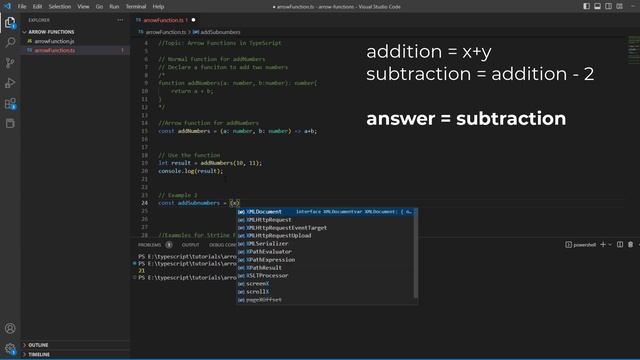Open the Source Control view

click(10, 62)
